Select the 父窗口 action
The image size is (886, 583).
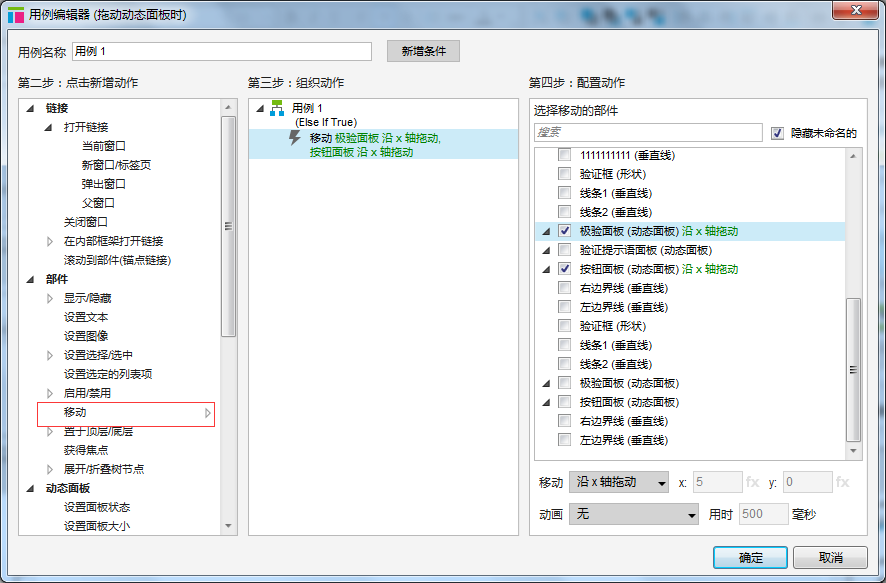pyautogui.click(x=98, y=203)
